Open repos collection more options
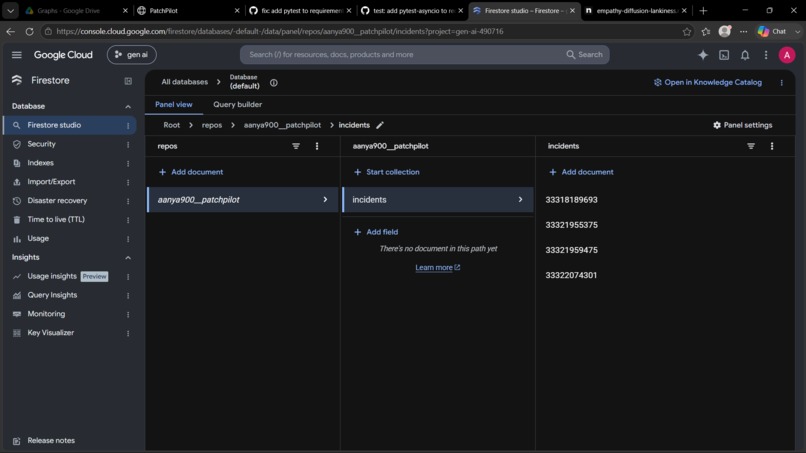806x453 pixels. click(317, 146)
